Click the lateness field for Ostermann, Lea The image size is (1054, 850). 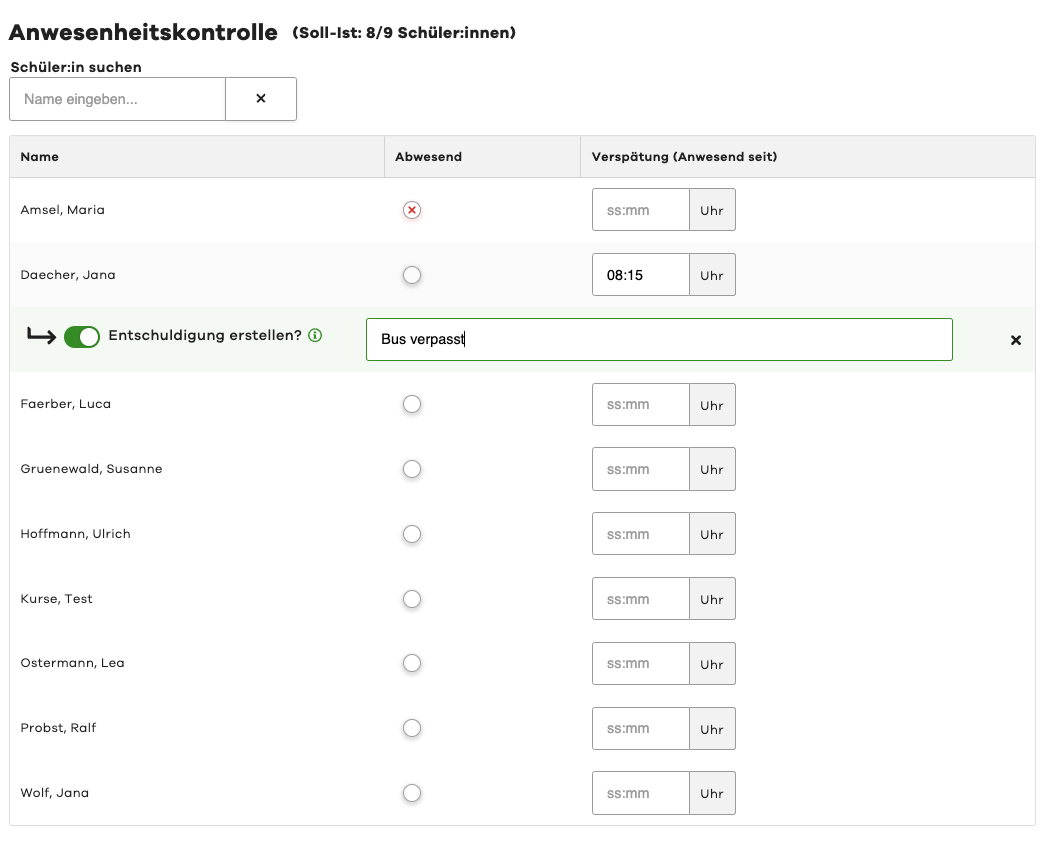click(640, 663)
